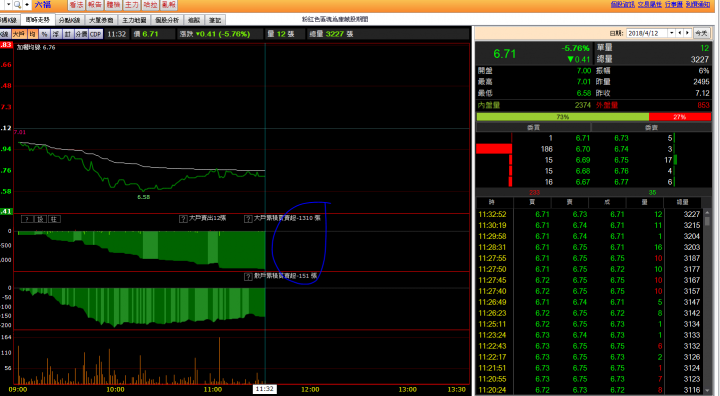
Task: Click the date field showing 2018/4/12
Action: click(x=647, y=33)
